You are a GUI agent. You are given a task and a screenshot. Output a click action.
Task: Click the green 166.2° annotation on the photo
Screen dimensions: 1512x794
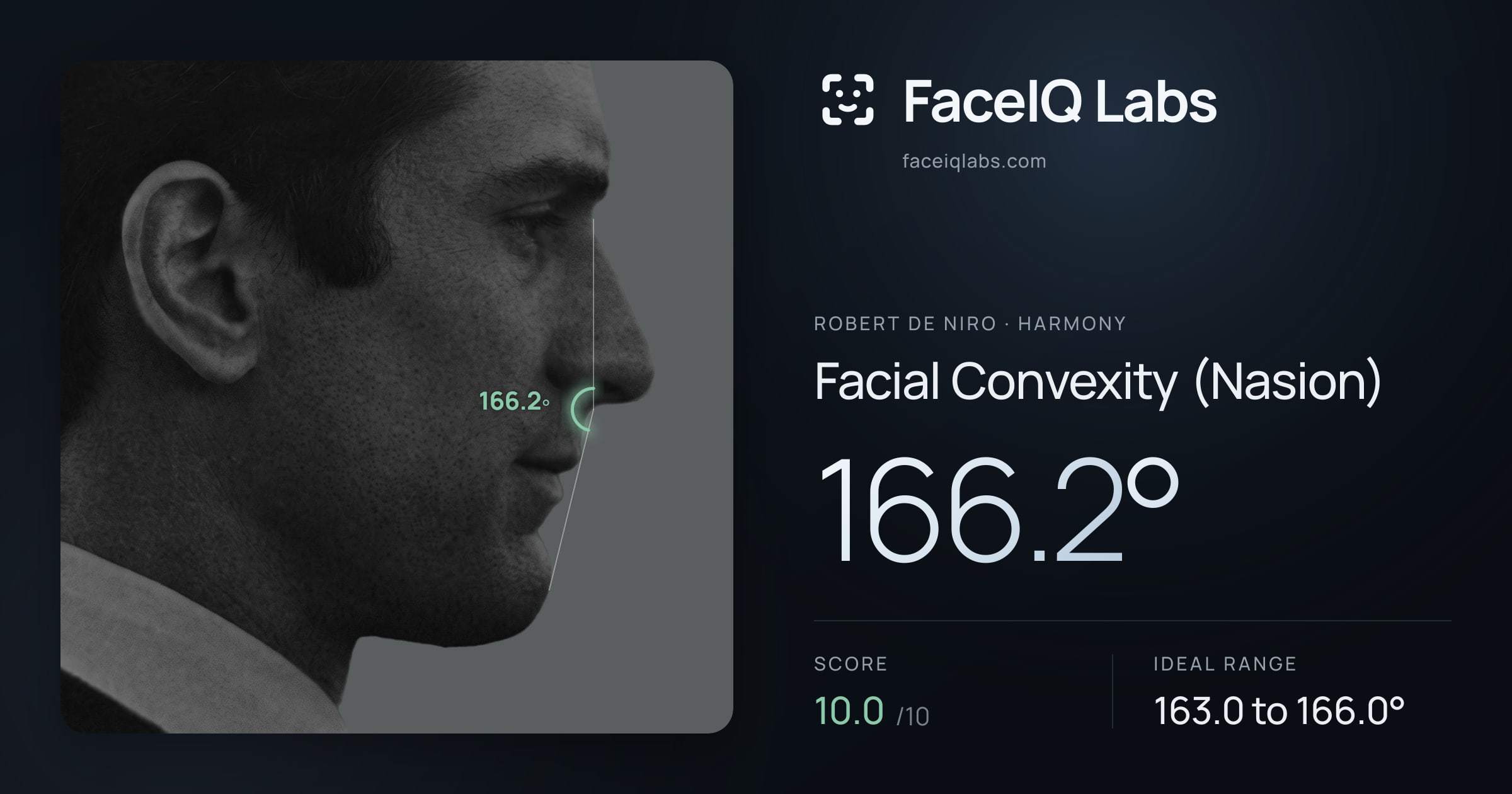(x=514, y=401)
